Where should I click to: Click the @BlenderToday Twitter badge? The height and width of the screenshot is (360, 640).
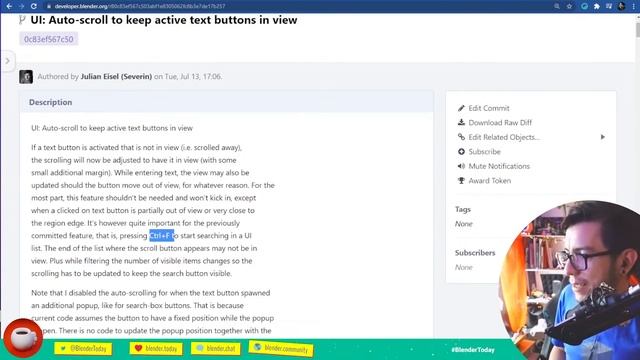[83, 349]
